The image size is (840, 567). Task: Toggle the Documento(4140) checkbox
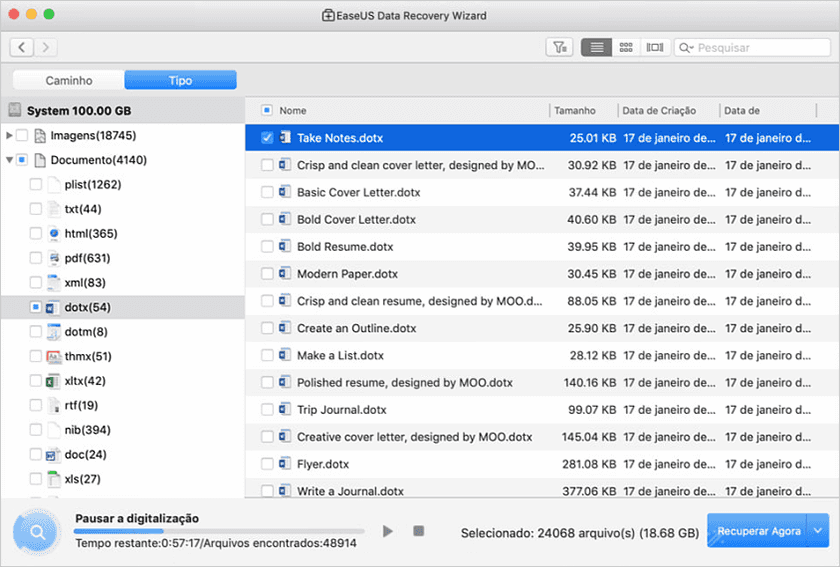(22, 160)
